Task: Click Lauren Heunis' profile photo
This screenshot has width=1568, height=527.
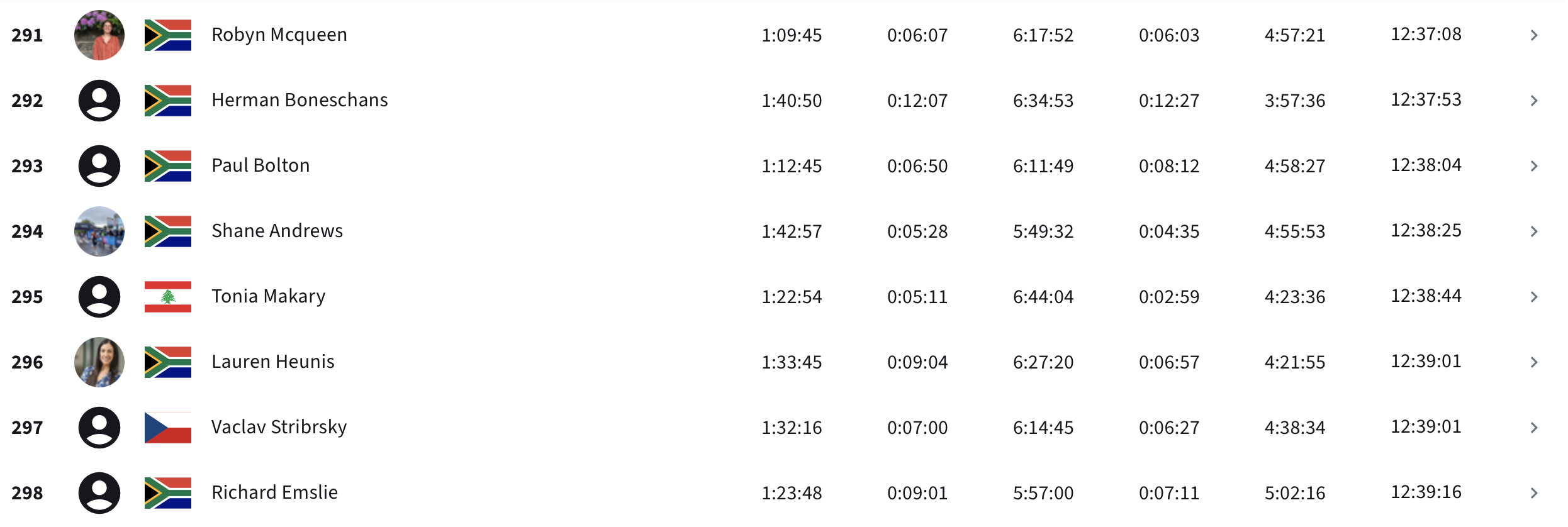Action: coord(99,362)
